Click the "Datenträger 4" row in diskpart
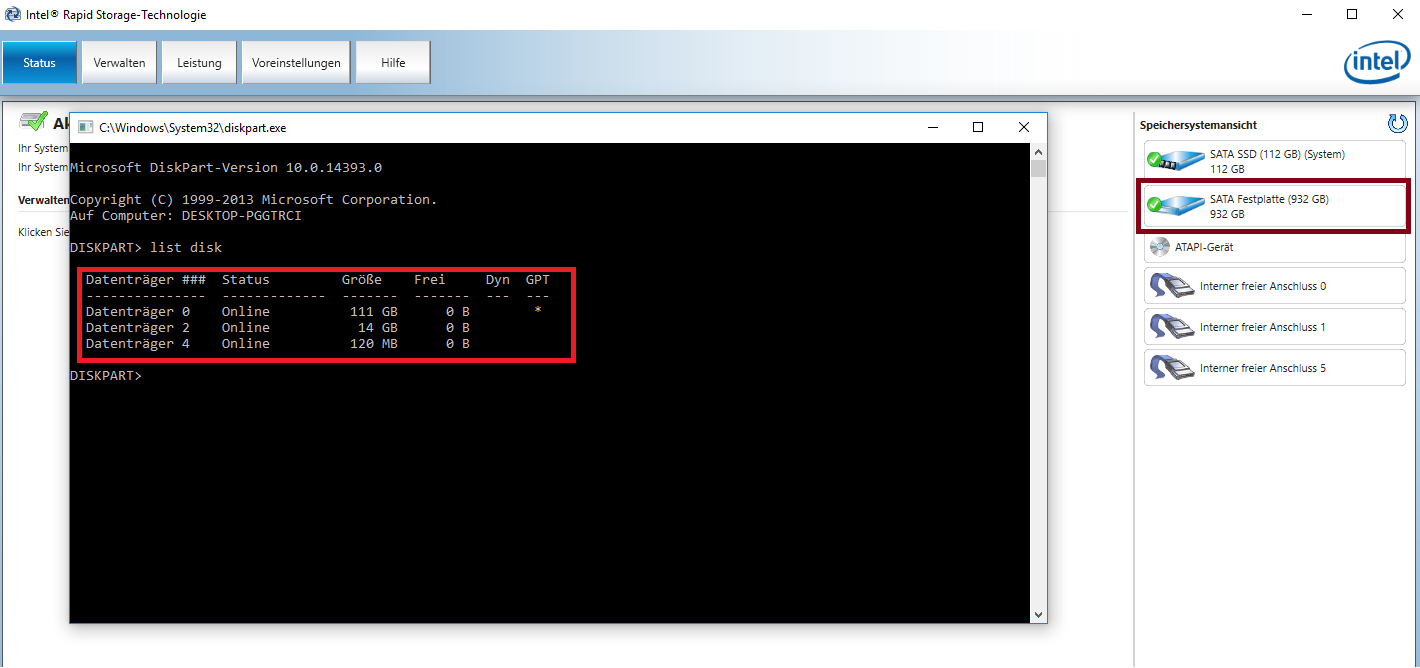This screenshot has width=1420, height=668. pos(278,343)
